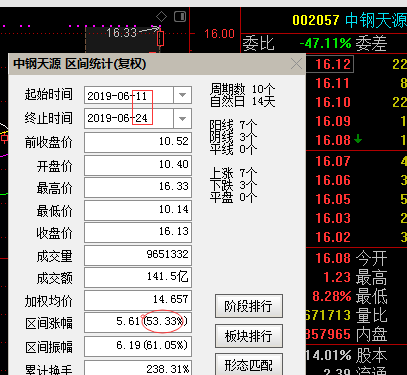This screenshot has width=407, height=375.
Task: Click the 内盘 label
Action: point(371,334)
